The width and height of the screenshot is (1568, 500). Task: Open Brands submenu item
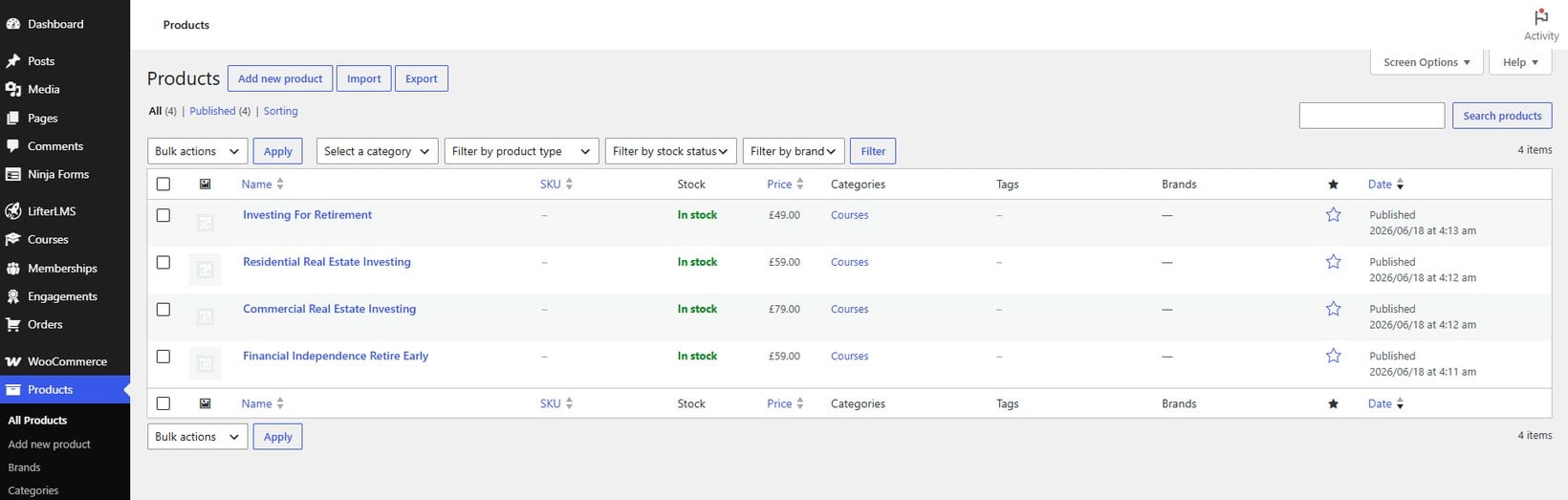24,467
